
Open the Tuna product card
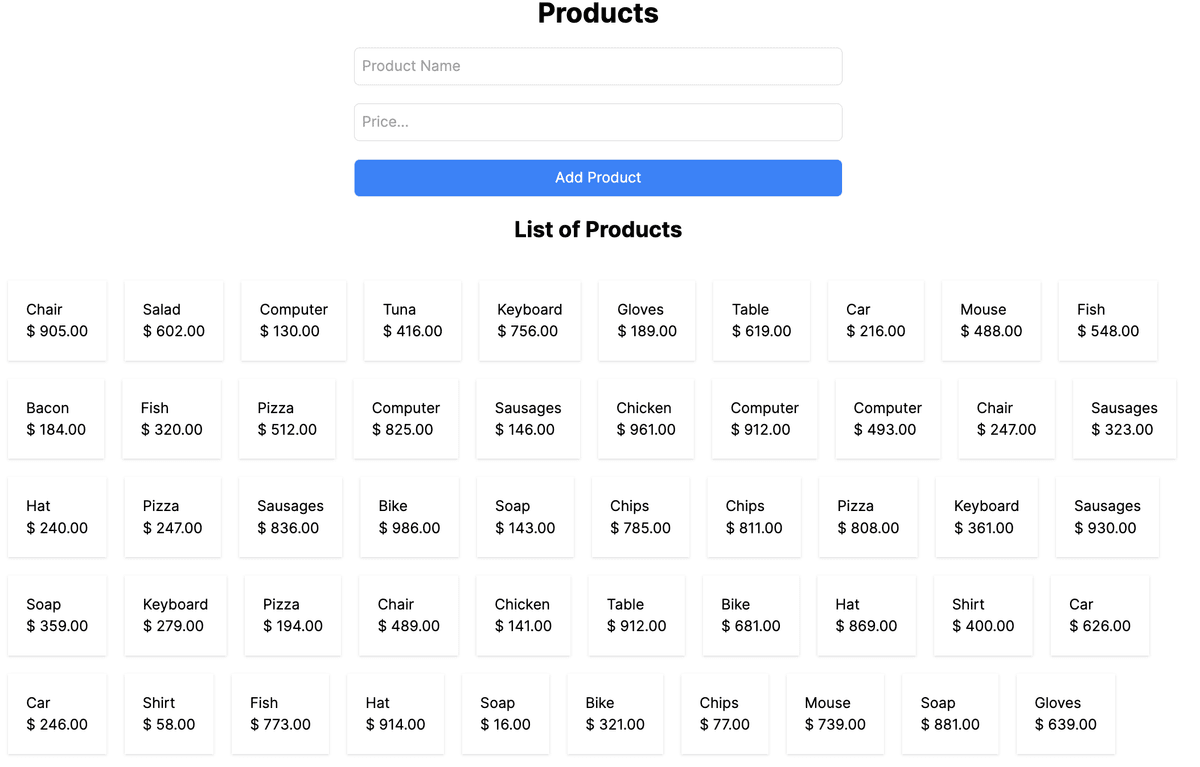(412, 320)
